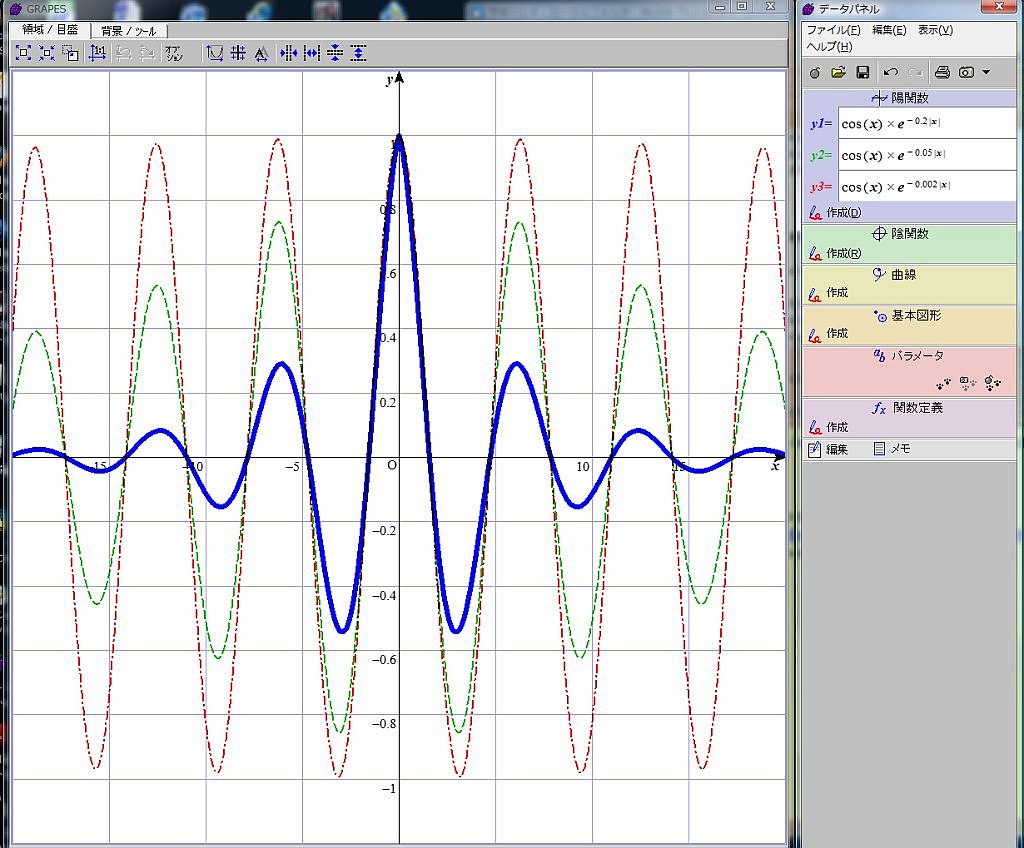The height and width of the screenshot is (848, 1024).
Task: Click the grid lines icon in toolbar
Action: tap(238, 53)
